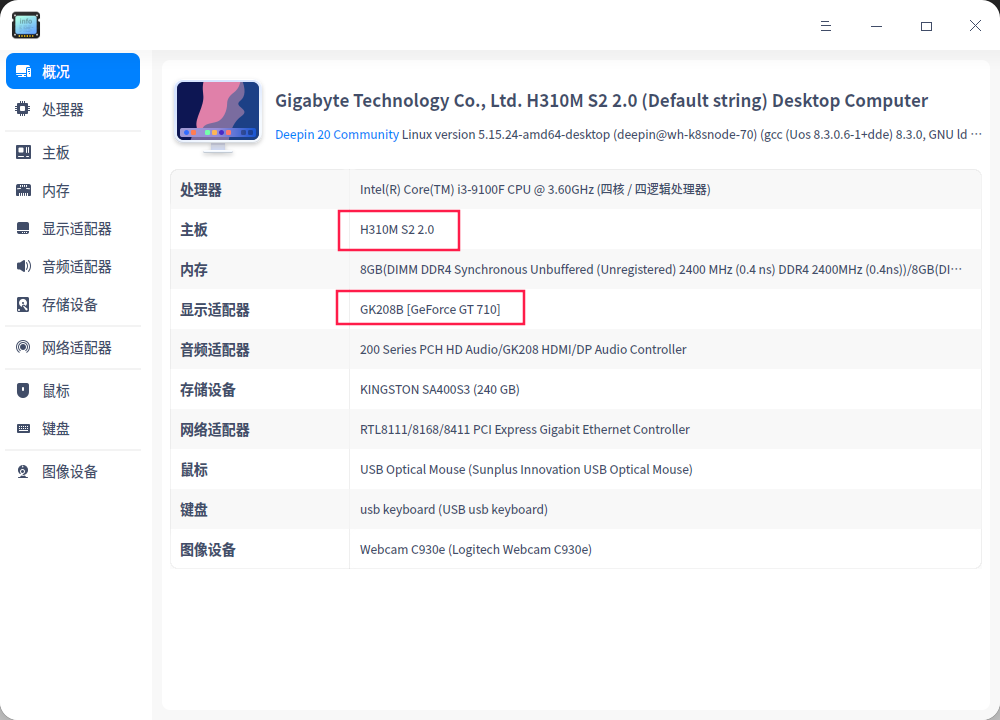The height and width of the screenshot is (720, 1000).
Task: Click the 概况 monitor icon in sidebar
Action: click(x=24, y=71)
